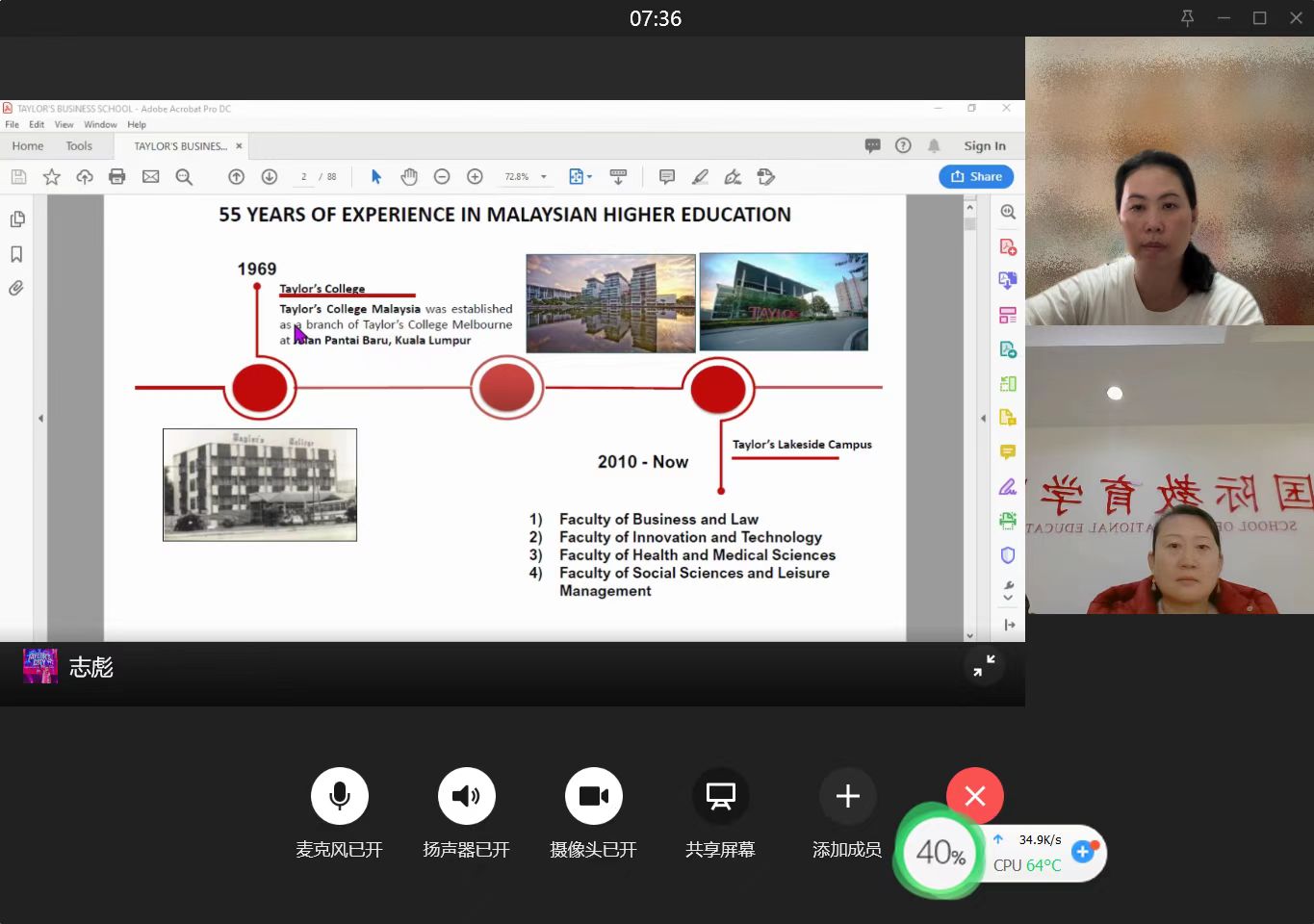
Task: Toggle the speaker (扬声器已开)
Action: pos(467,796)
